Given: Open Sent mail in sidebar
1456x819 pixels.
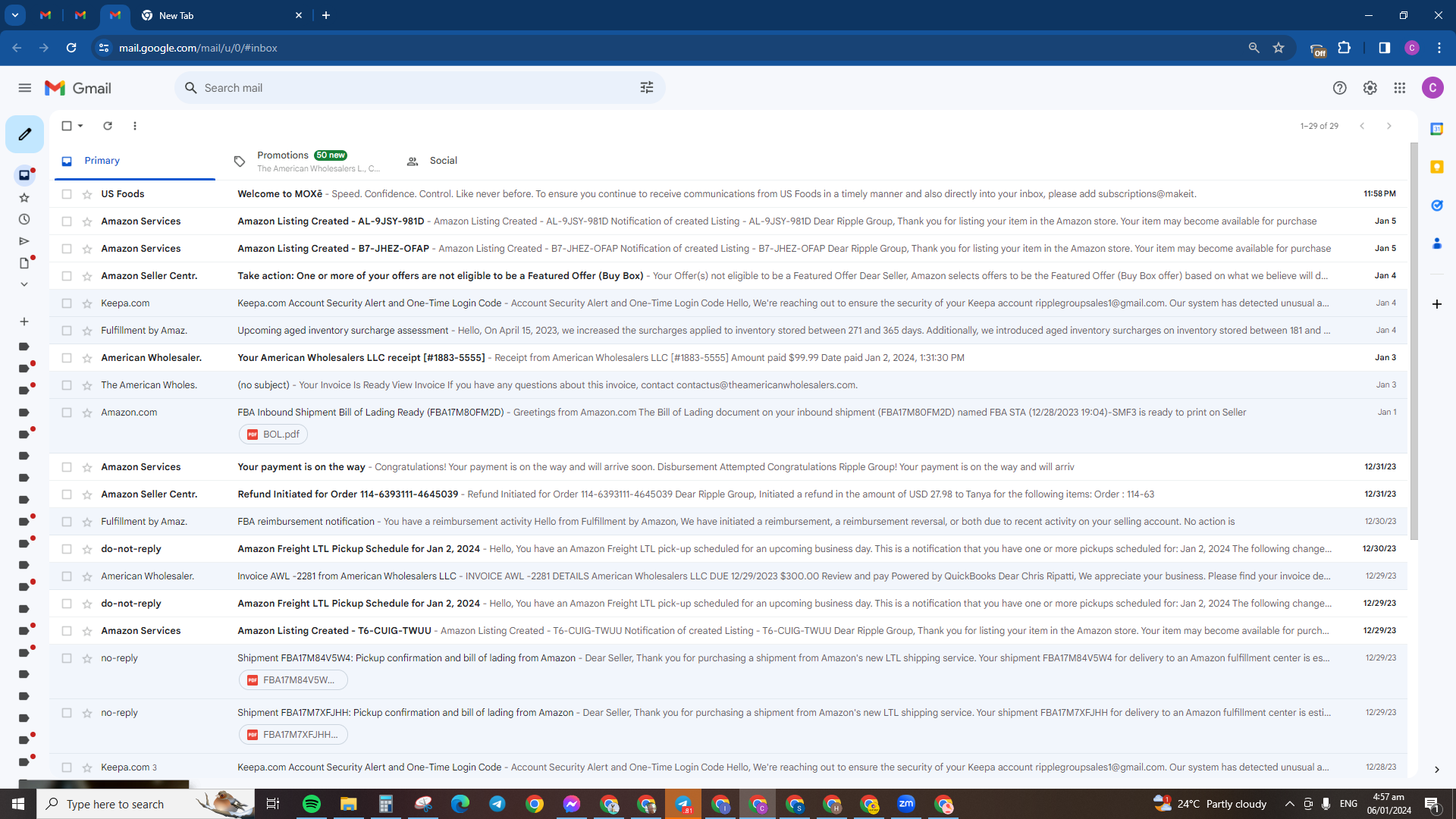Looking at the screenshot, I should tap(24, 241).
